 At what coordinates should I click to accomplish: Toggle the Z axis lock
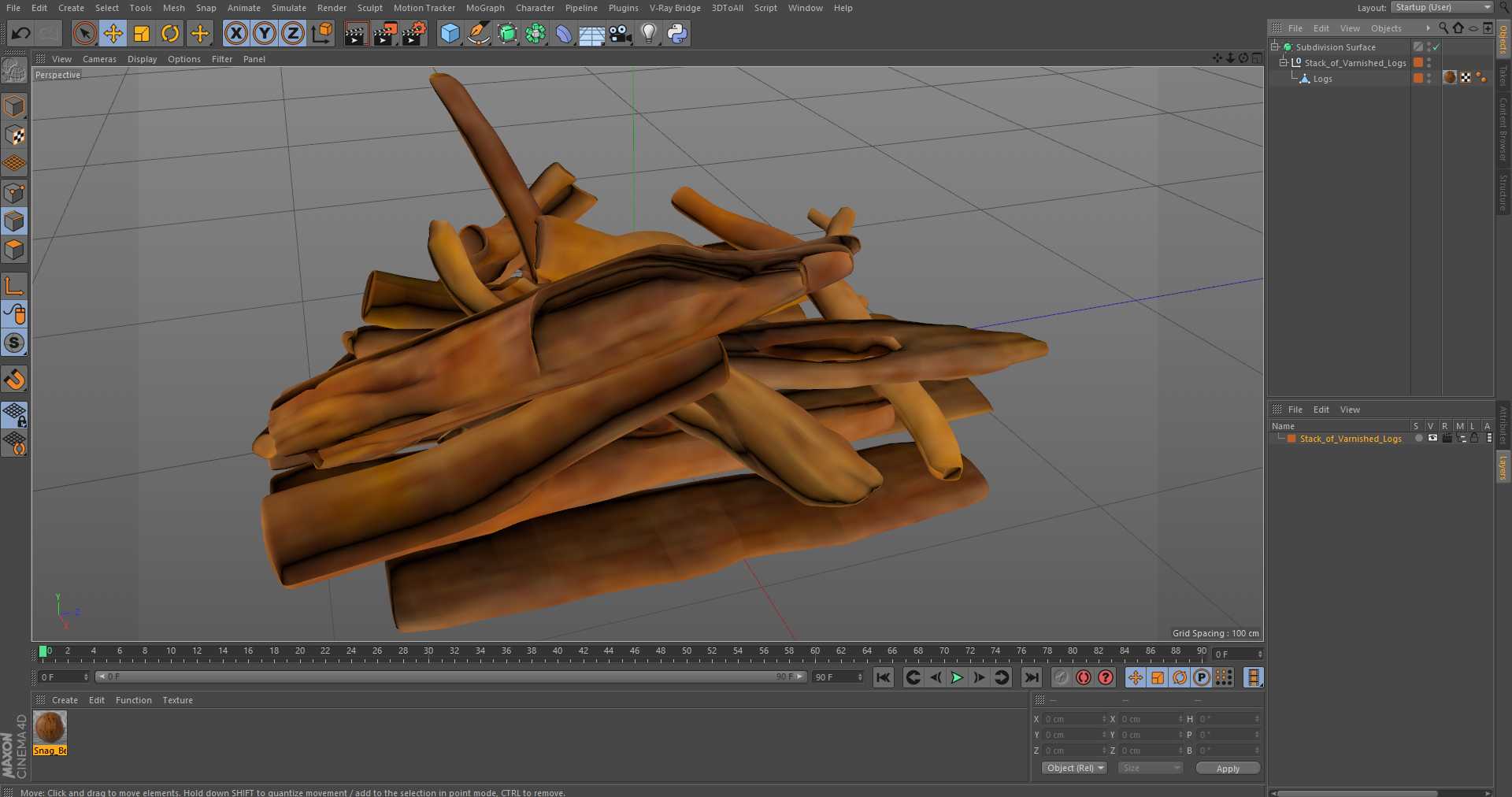[x=293, y=33]
